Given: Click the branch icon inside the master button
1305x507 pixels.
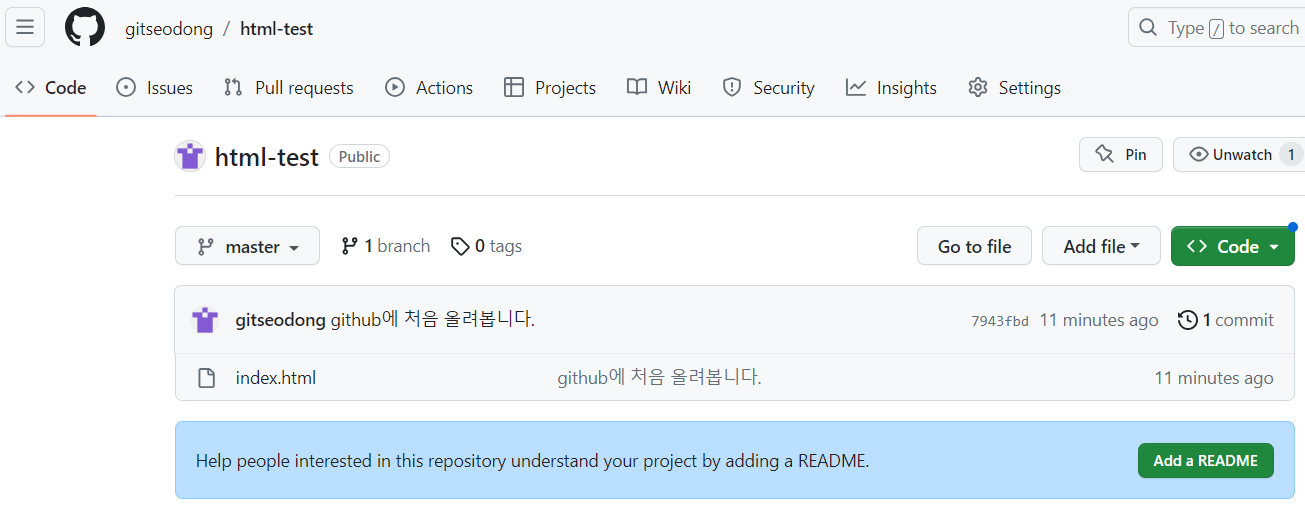Looking at the screenshot, I should 206,246.
